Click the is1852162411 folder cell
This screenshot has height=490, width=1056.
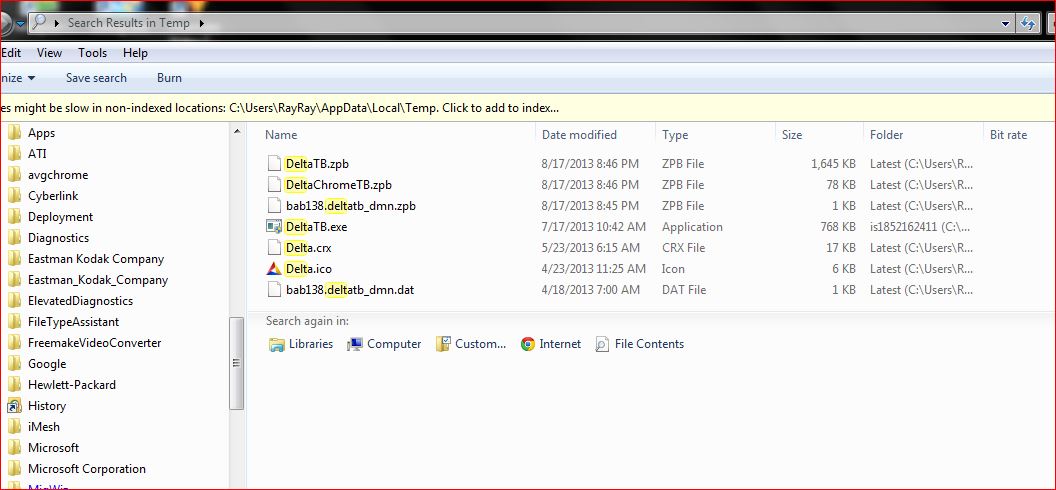922,227
